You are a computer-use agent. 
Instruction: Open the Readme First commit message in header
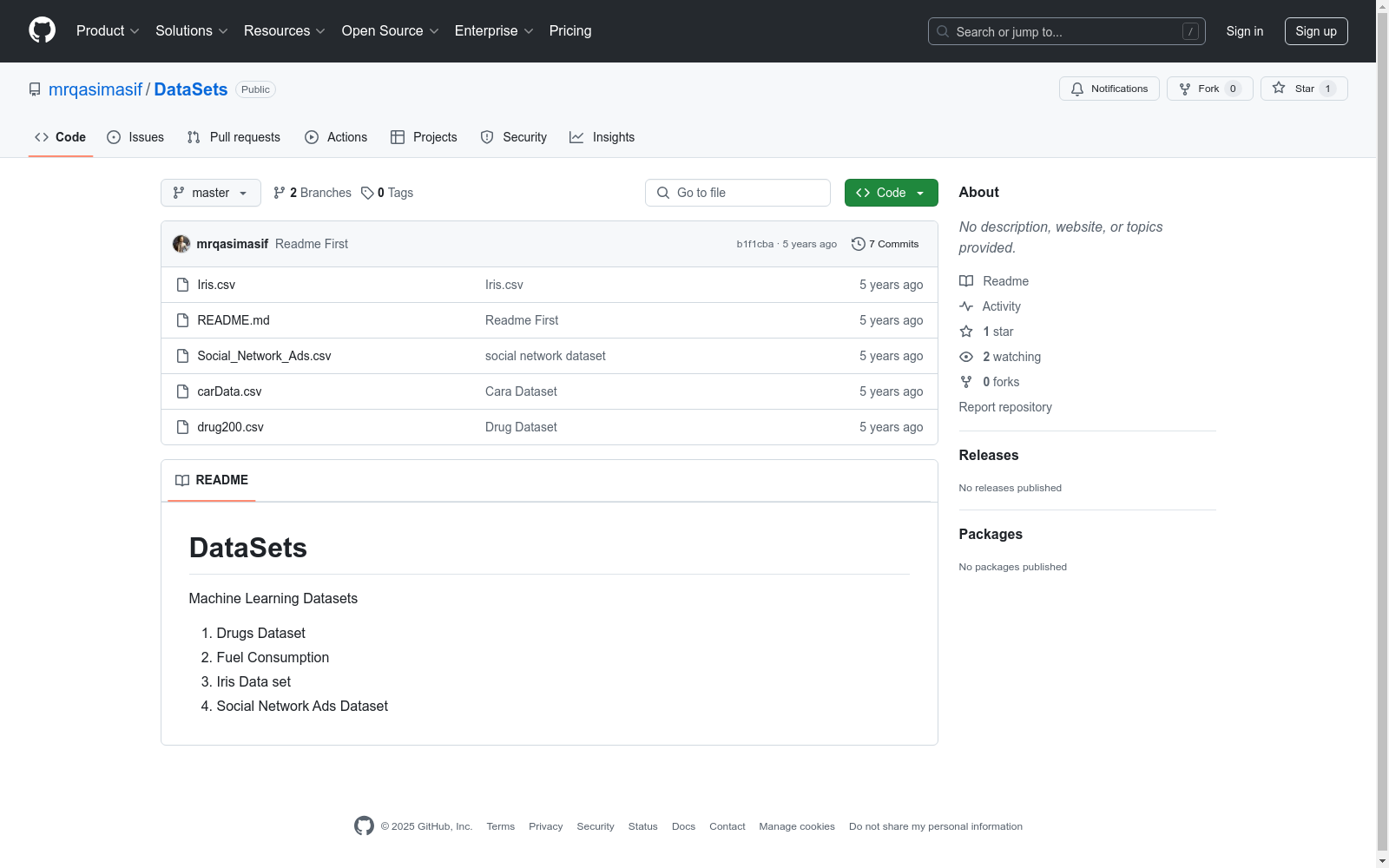coord(312,244)
